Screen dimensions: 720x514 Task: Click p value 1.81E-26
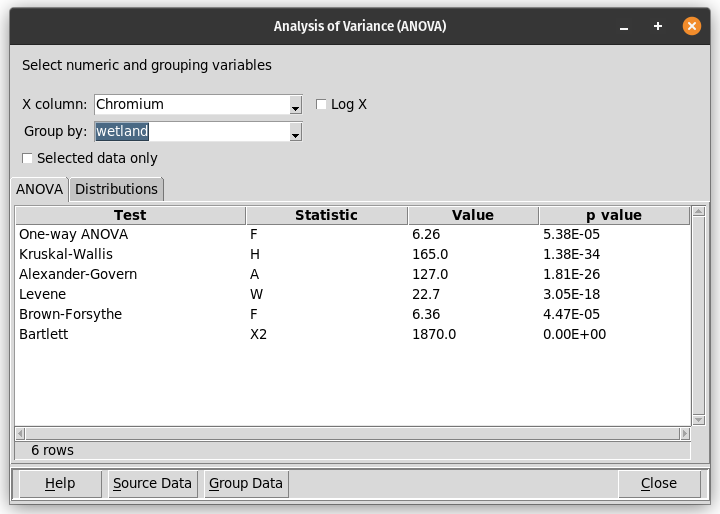tap(571, 274)
